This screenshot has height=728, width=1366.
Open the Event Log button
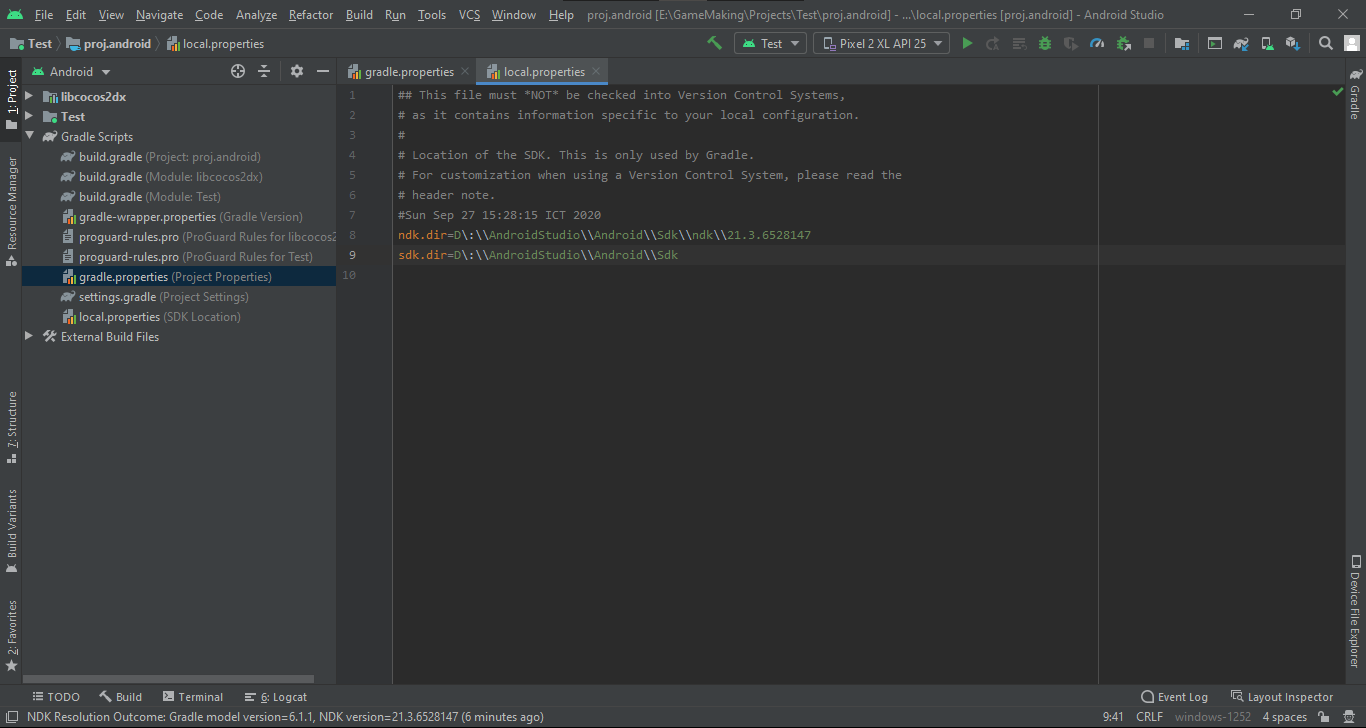point(1174,697)
